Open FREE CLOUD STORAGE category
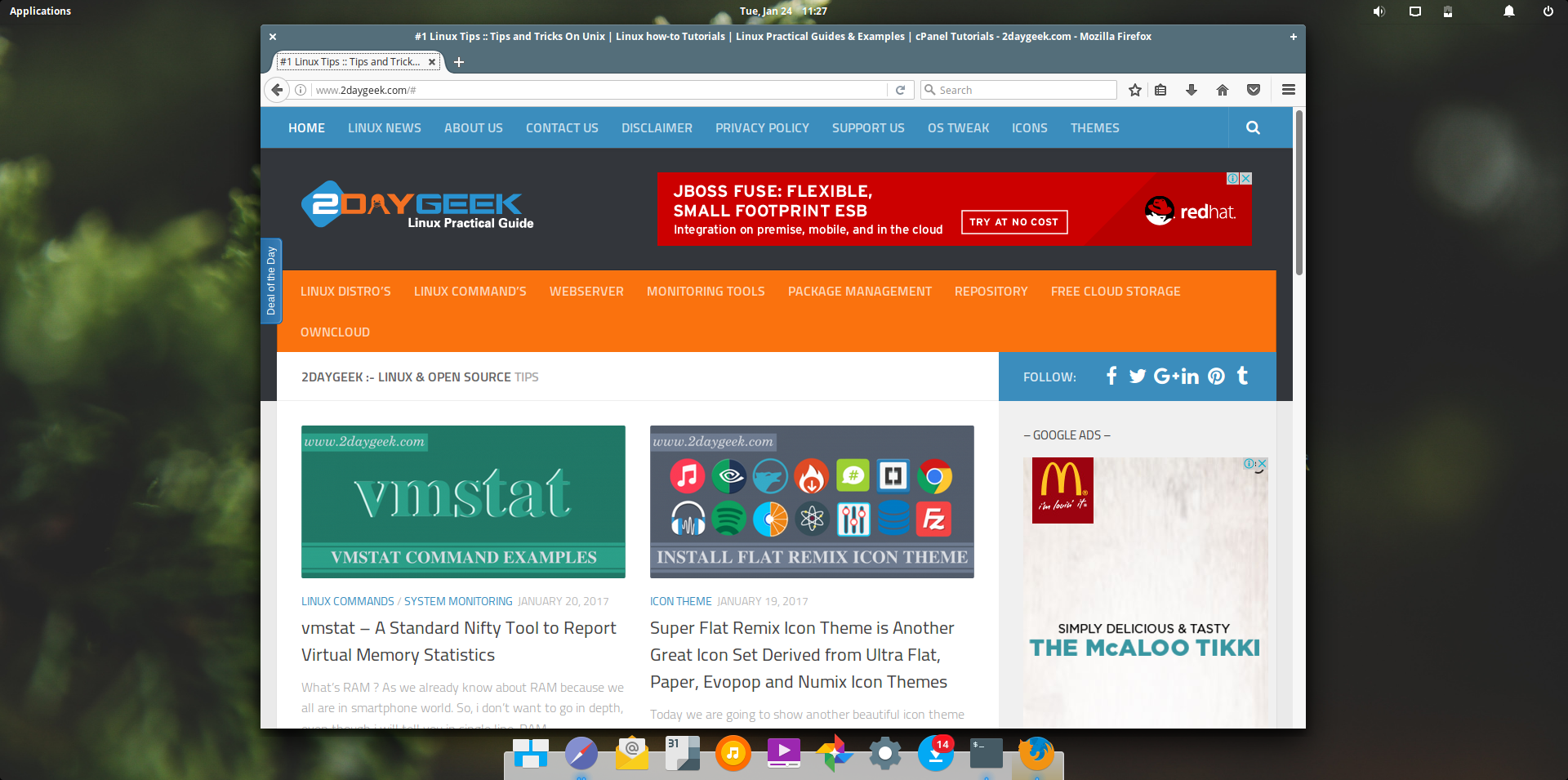1568x780 pixels. (x=1116, y=292)
